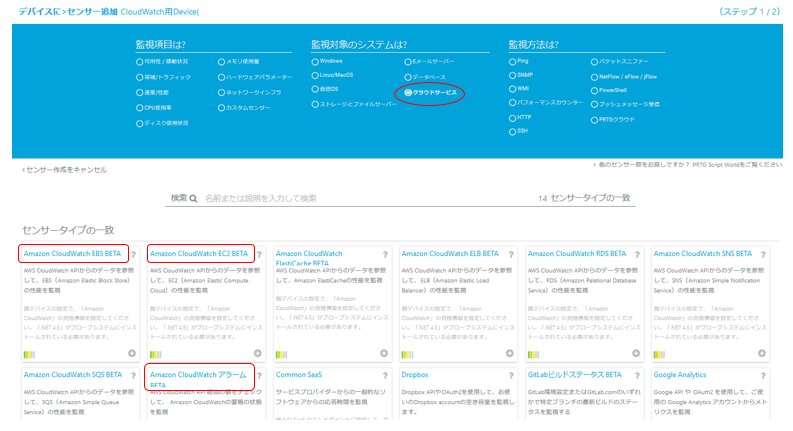Screen dimensions: 793x431
Task: Open help for Common SaaS sensor
Action: point(385,376)
